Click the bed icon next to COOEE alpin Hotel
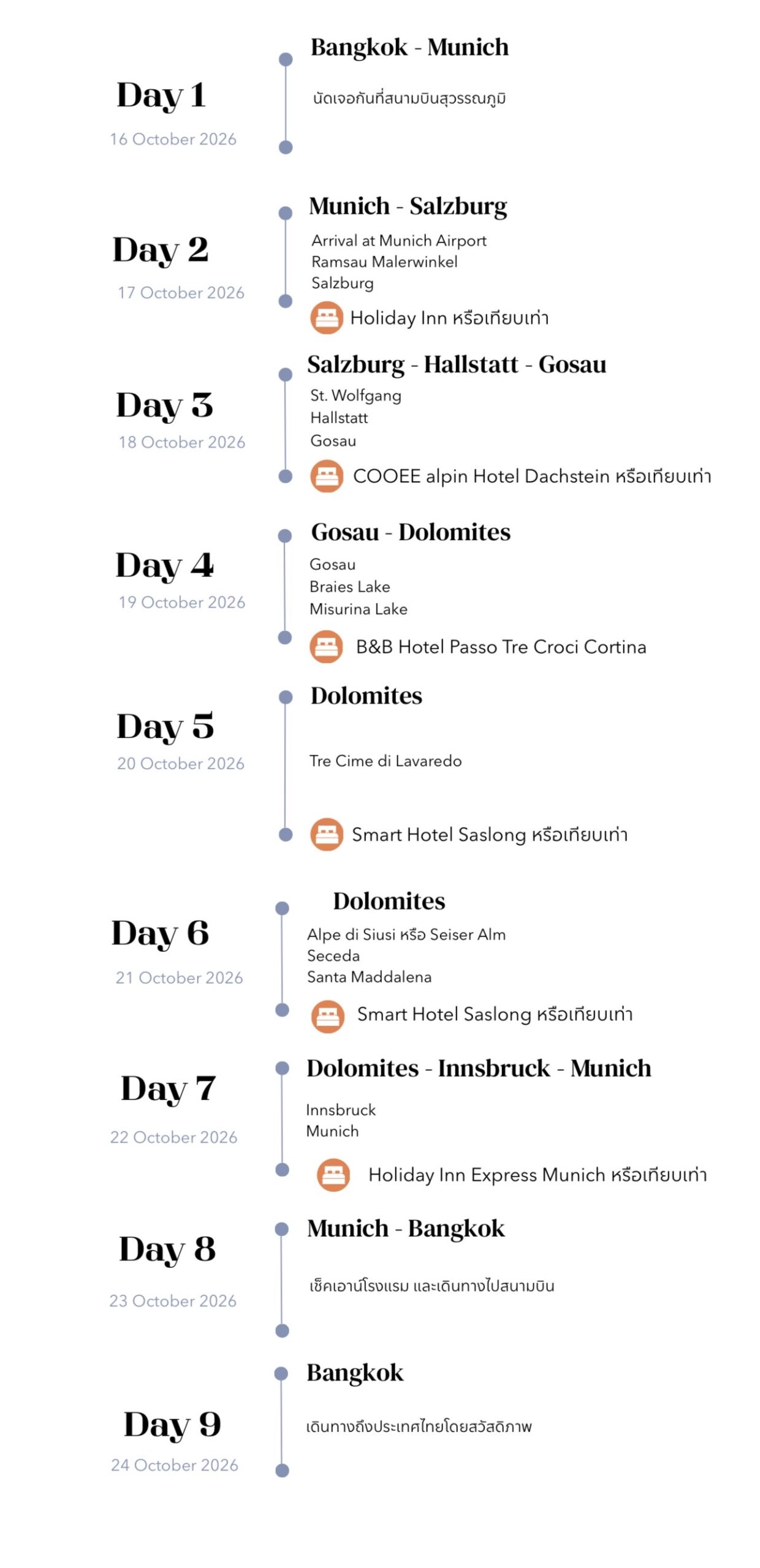The width and height of the screenshot is (760, 1568). pos(326,476)
